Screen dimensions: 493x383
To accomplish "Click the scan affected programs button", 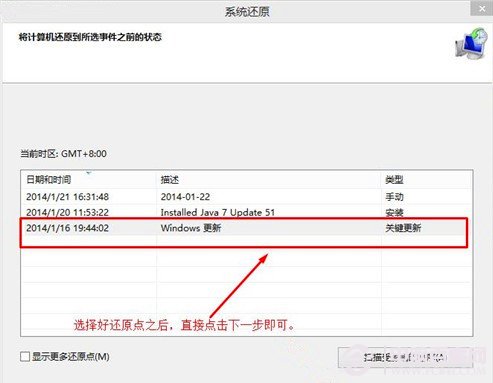I will tap(405, 357).
